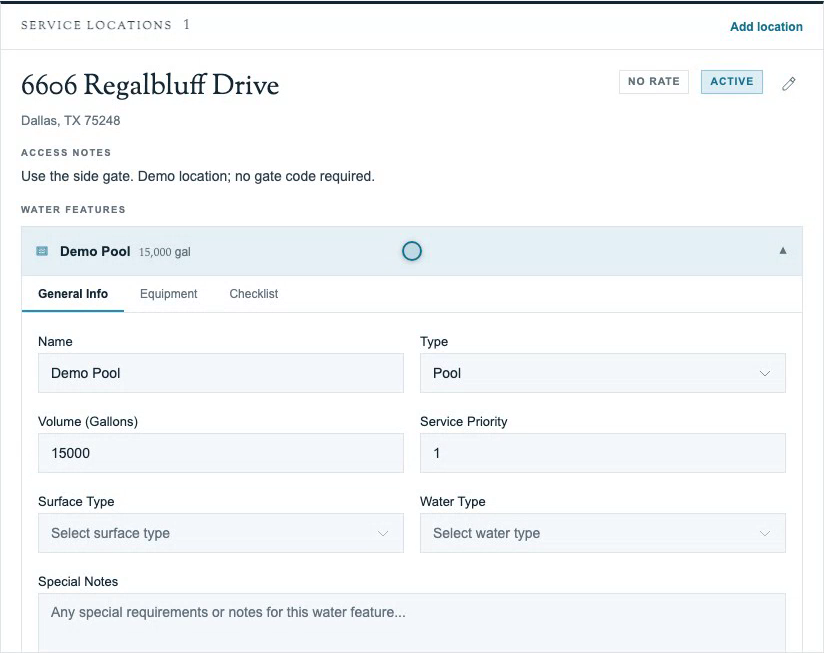
Task: Open the Type dropdown showing Pool
Action: [603, 373]
